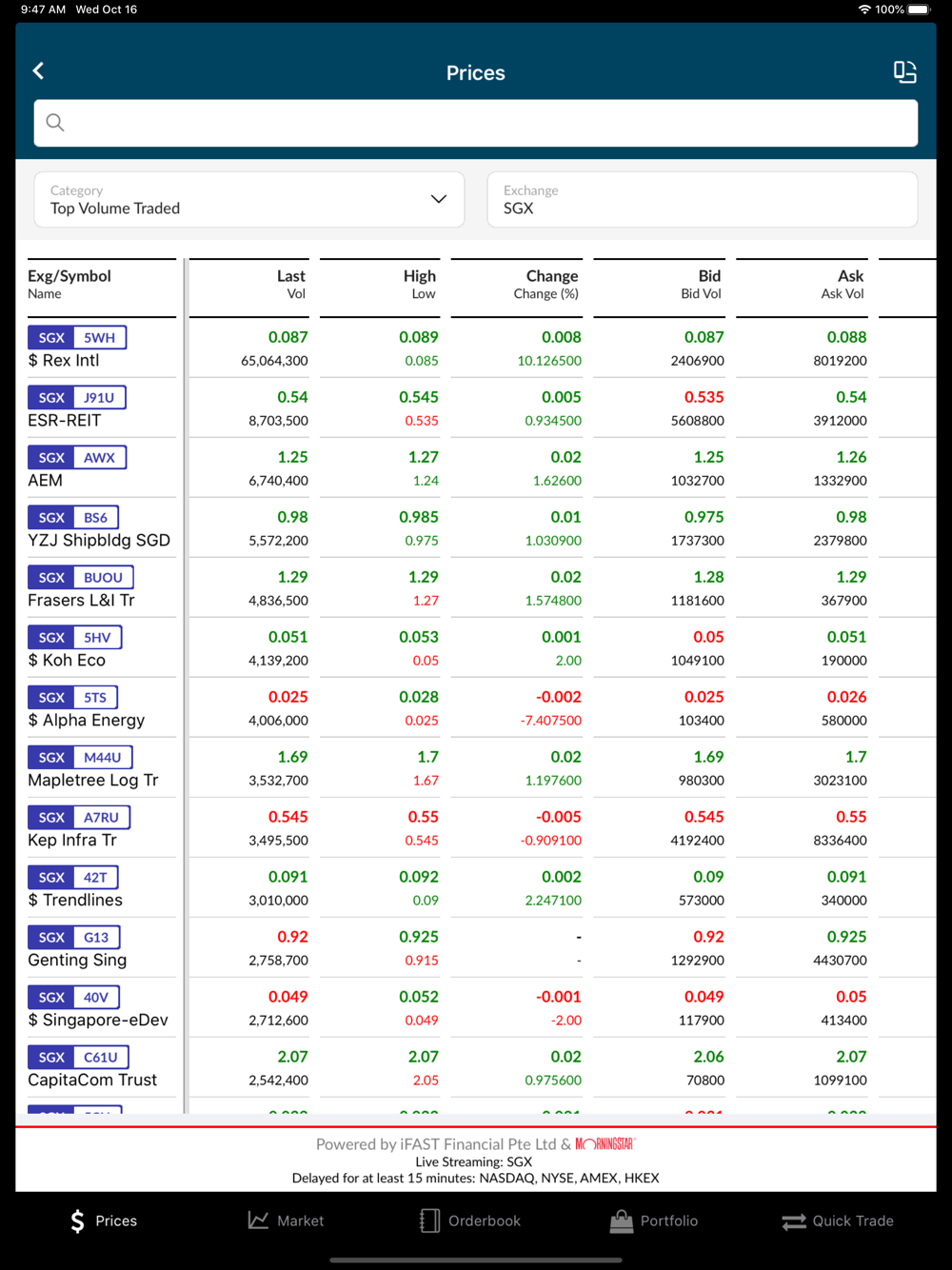Open stock name Mapletree Log Tr

[93, 781]
